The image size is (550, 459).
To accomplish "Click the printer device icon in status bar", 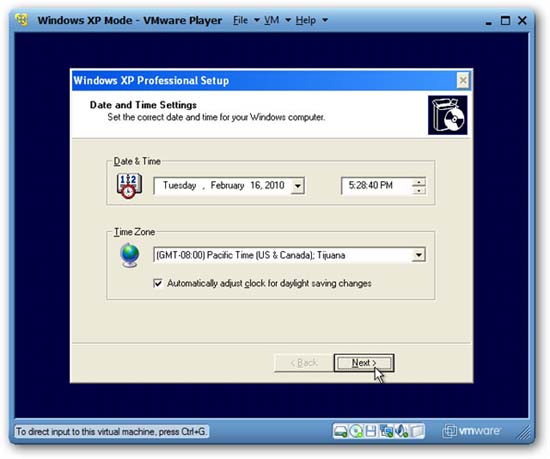I will (x=417, y=431).
